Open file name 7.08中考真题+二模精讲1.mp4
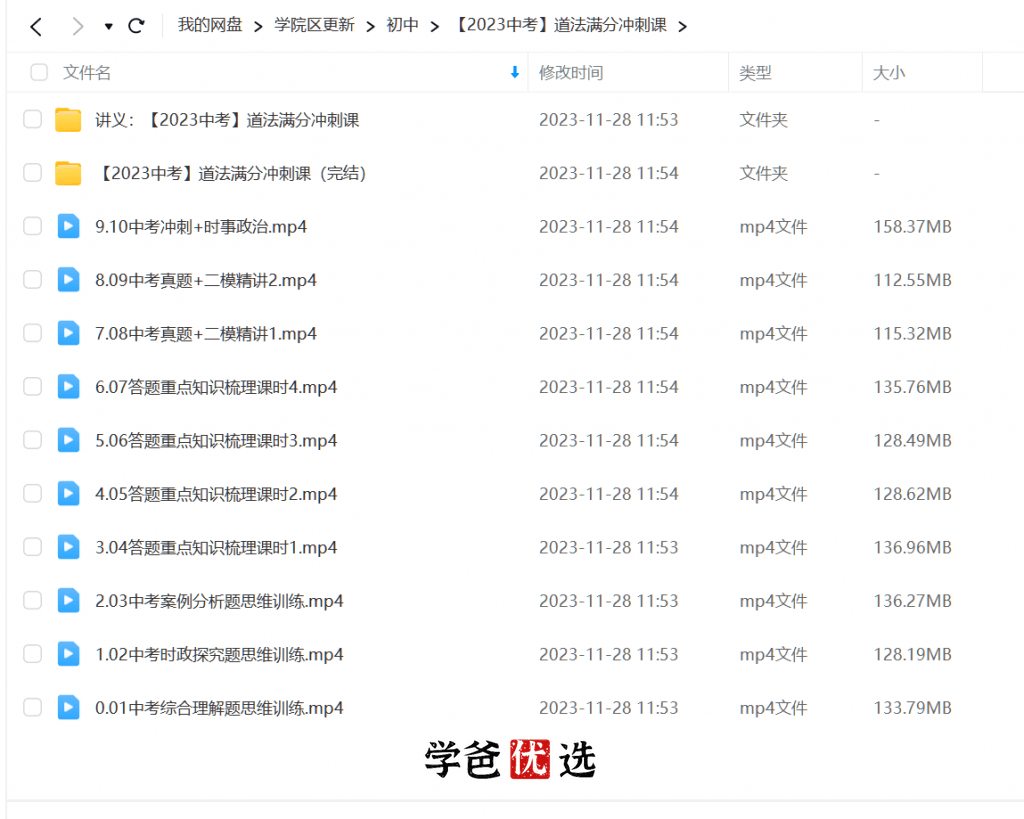1024x819 pixels. (x=206, y=334)
